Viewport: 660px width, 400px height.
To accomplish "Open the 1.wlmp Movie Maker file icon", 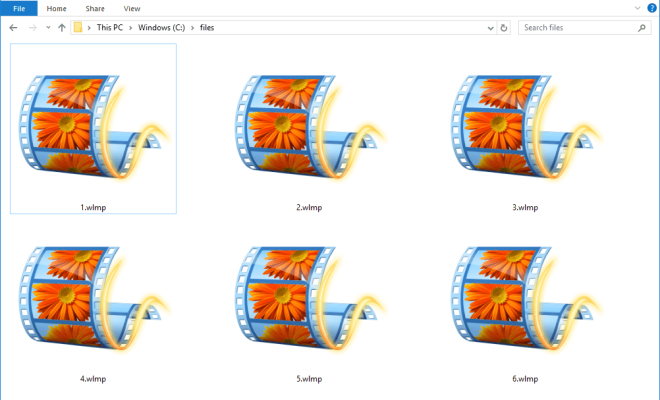I will (x=93, y=126).
